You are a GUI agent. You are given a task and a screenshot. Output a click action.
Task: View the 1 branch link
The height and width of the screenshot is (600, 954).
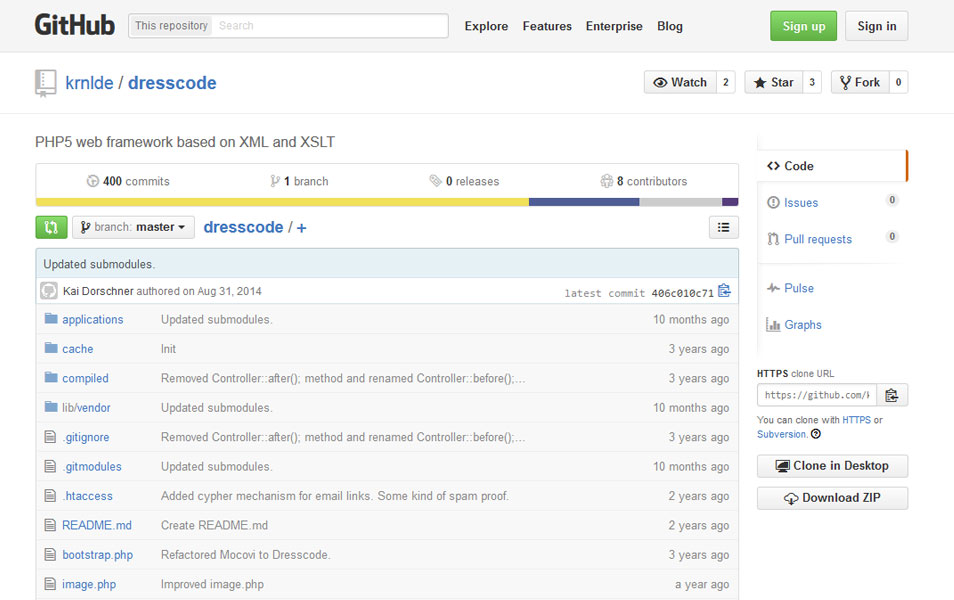tap(299, 181)
